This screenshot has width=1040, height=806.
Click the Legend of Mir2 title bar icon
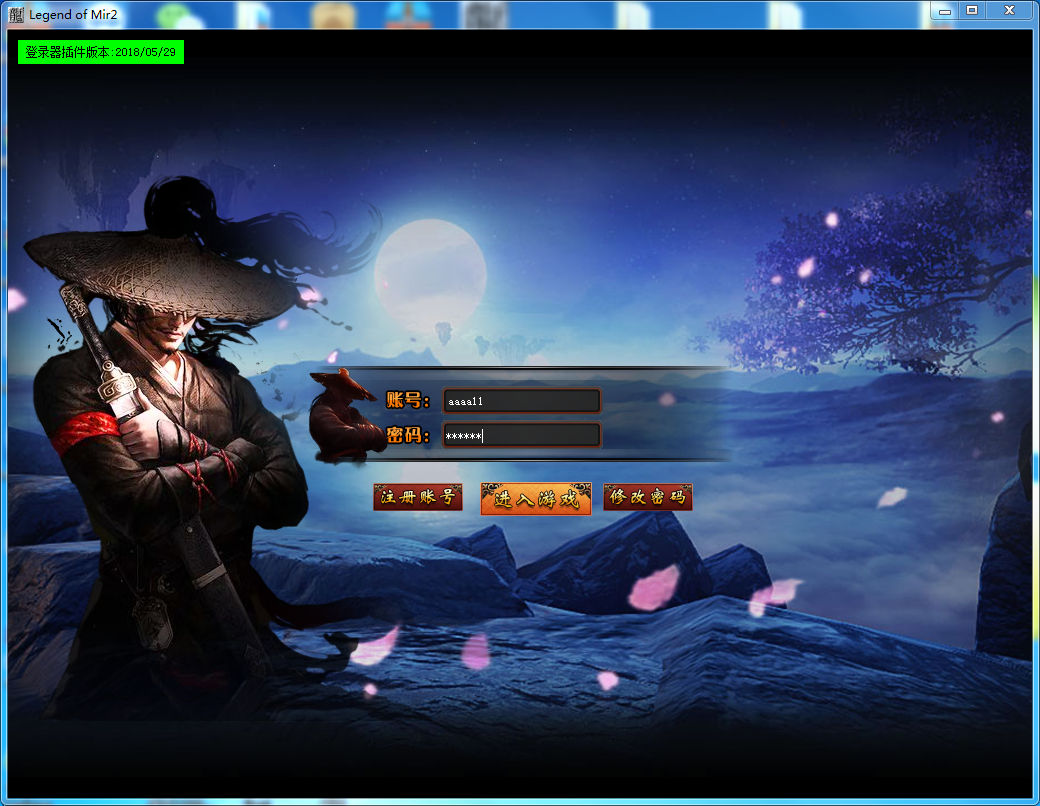(x=16, y=13)
